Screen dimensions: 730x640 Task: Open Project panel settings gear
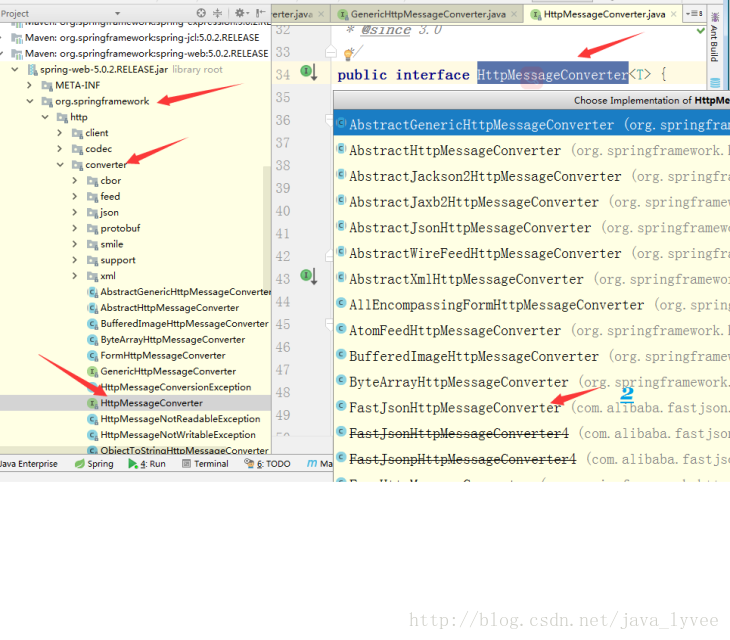(241, 13)
